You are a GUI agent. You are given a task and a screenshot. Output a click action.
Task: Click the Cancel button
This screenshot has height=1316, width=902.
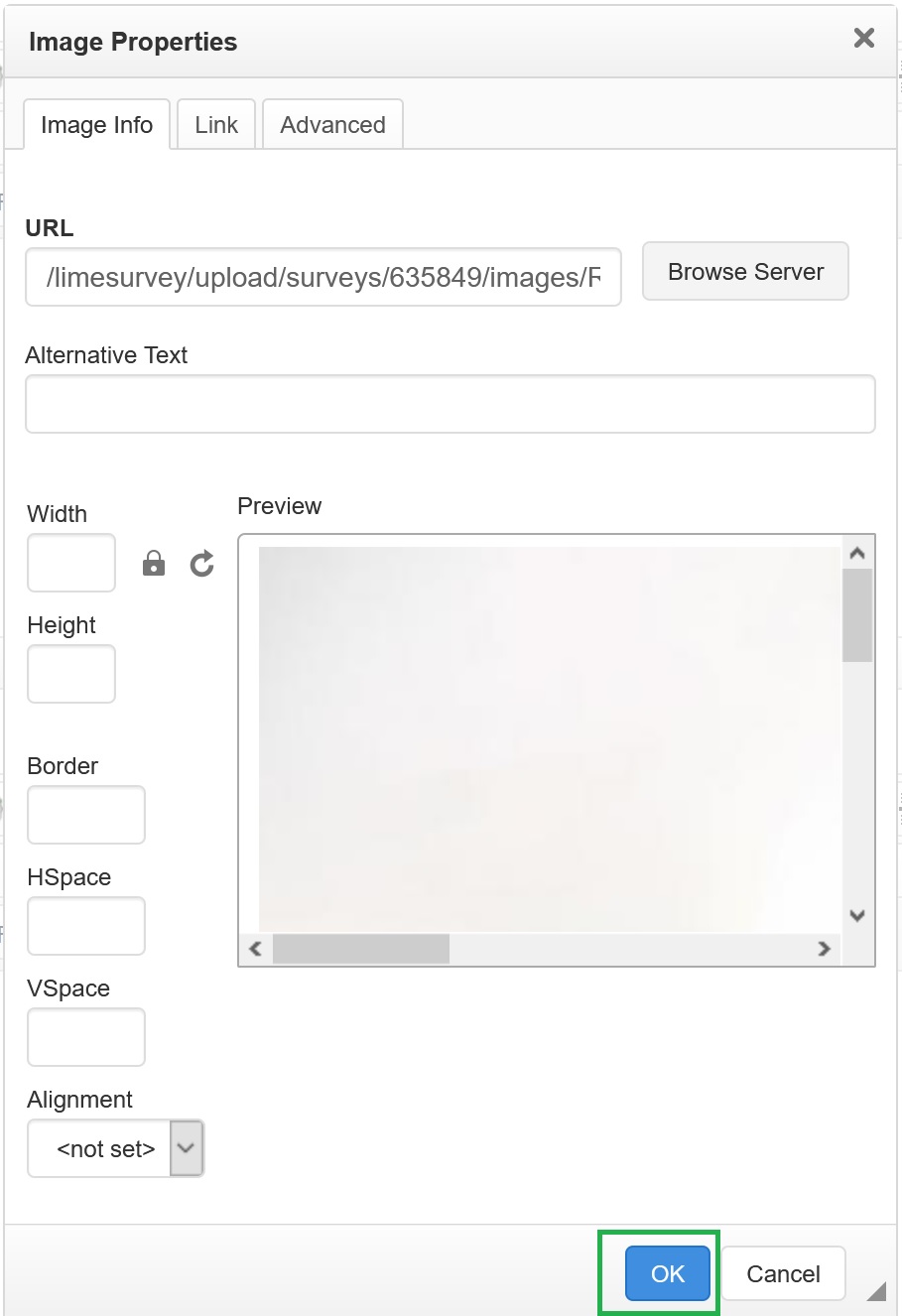pyautogui.click(x=783, y=1273)
